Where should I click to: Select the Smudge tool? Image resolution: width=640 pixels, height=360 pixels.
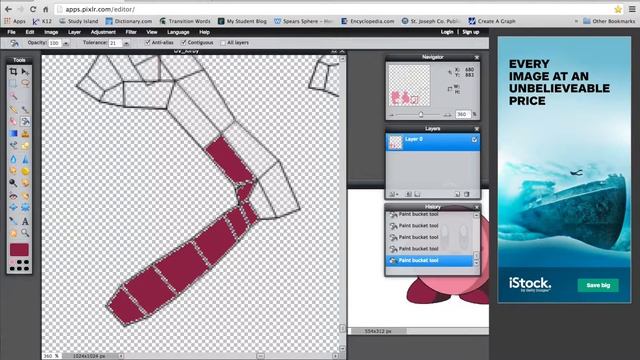coord(13,171)
